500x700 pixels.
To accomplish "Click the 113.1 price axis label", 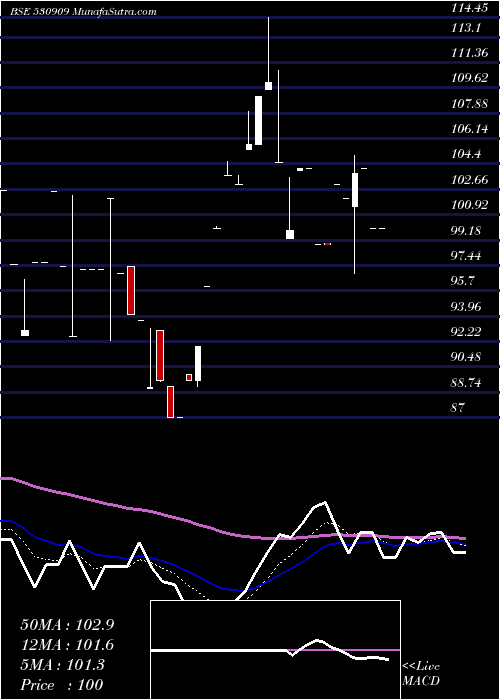I will pyautogui.click(x=466, y=28).
